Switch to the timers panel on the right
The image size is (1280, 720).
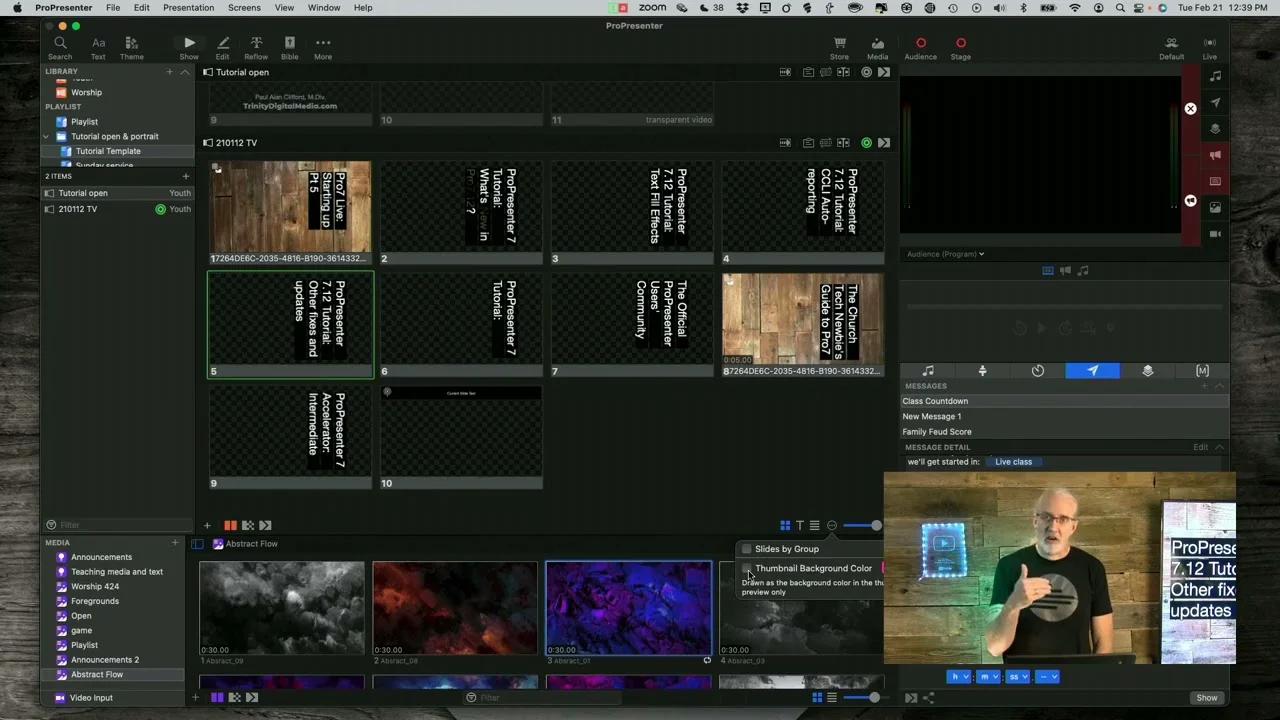tap(1037, 371)
